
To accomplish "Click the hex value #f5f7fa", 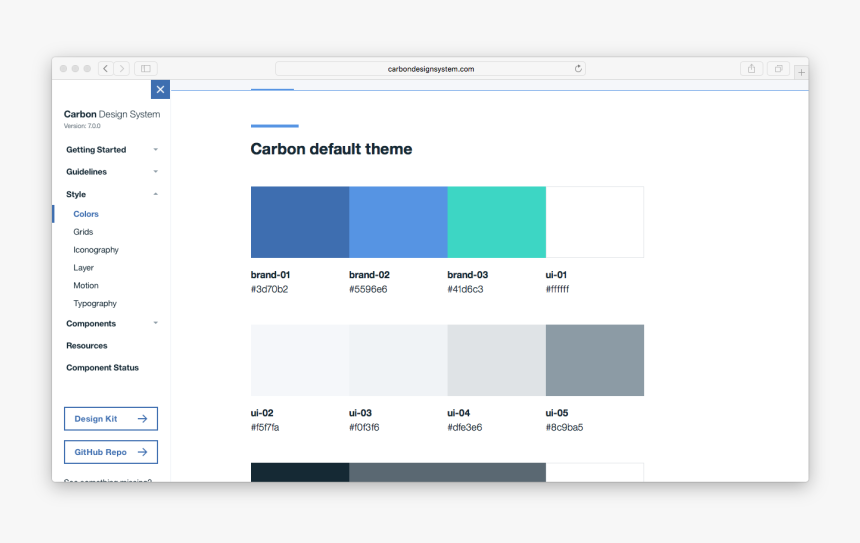I will (265, 427).
